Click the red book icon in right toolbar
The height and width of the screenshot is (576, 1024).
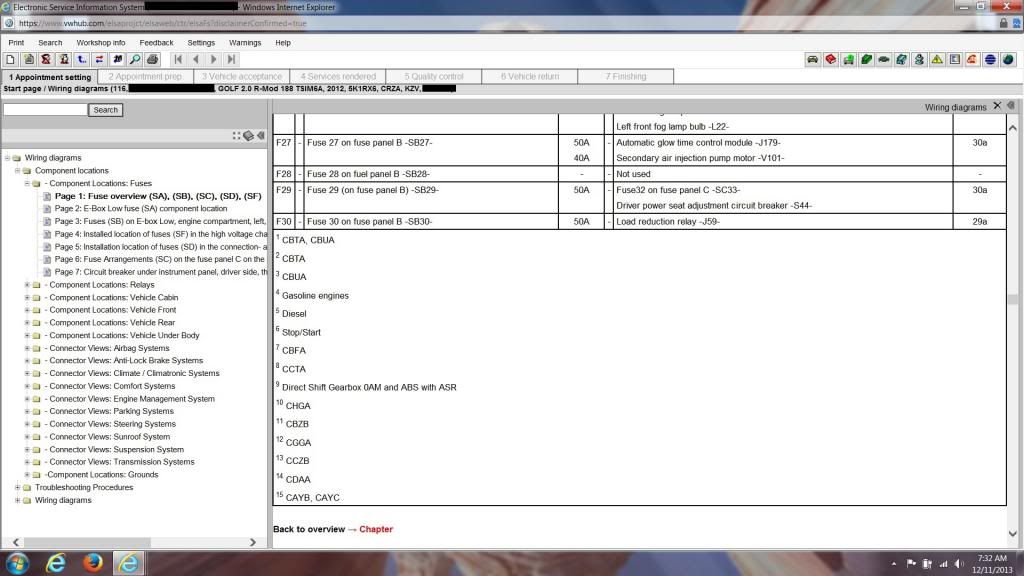[x=831, y=59]
